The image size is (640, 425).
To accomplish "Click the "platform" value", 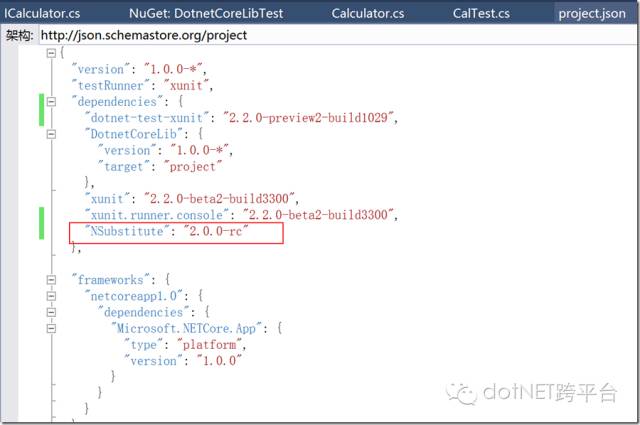I will [209, 345].
